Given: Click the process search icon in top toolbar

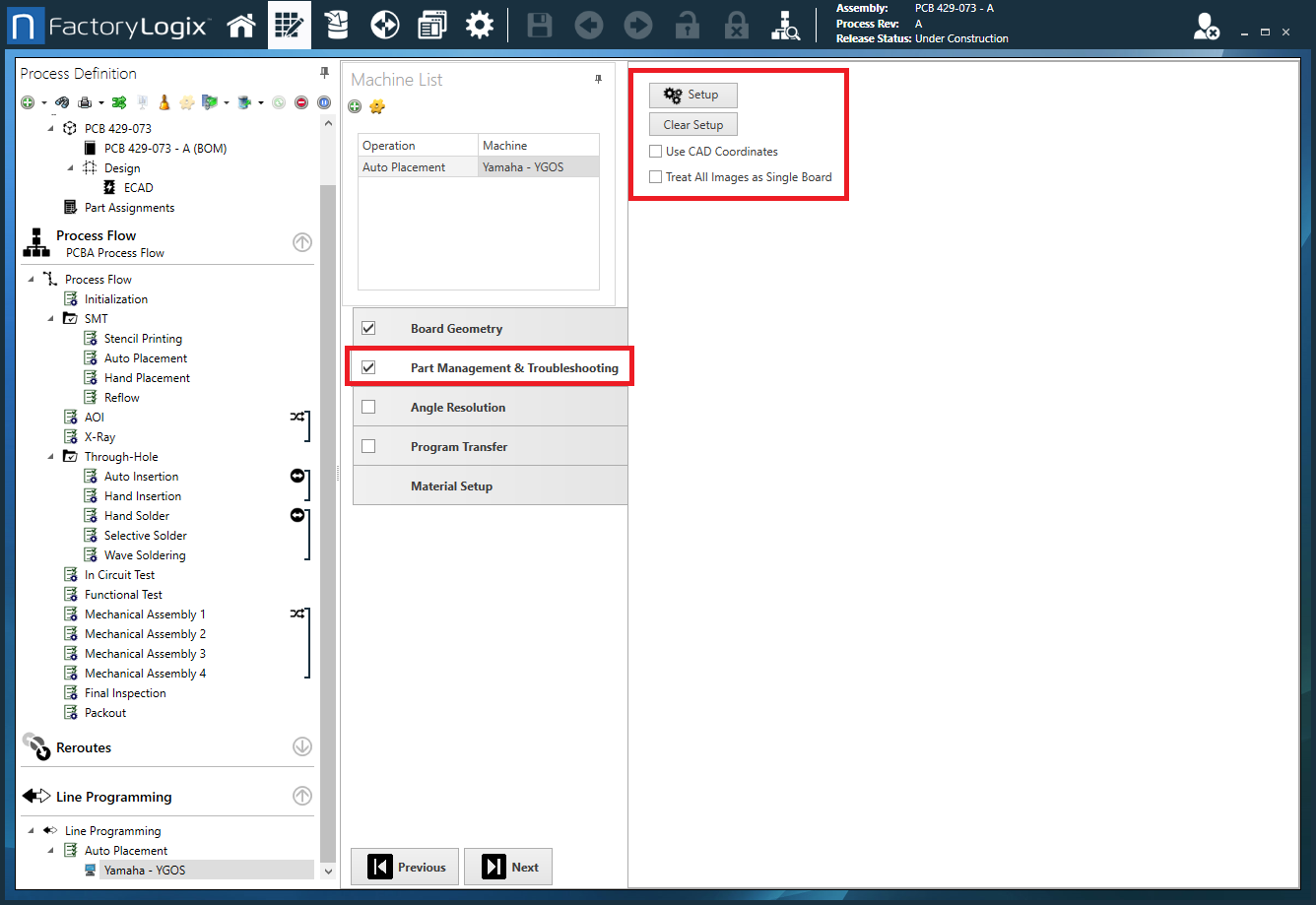Looking at the screenshot, I should pyautogui.click(x=785, y=26).
